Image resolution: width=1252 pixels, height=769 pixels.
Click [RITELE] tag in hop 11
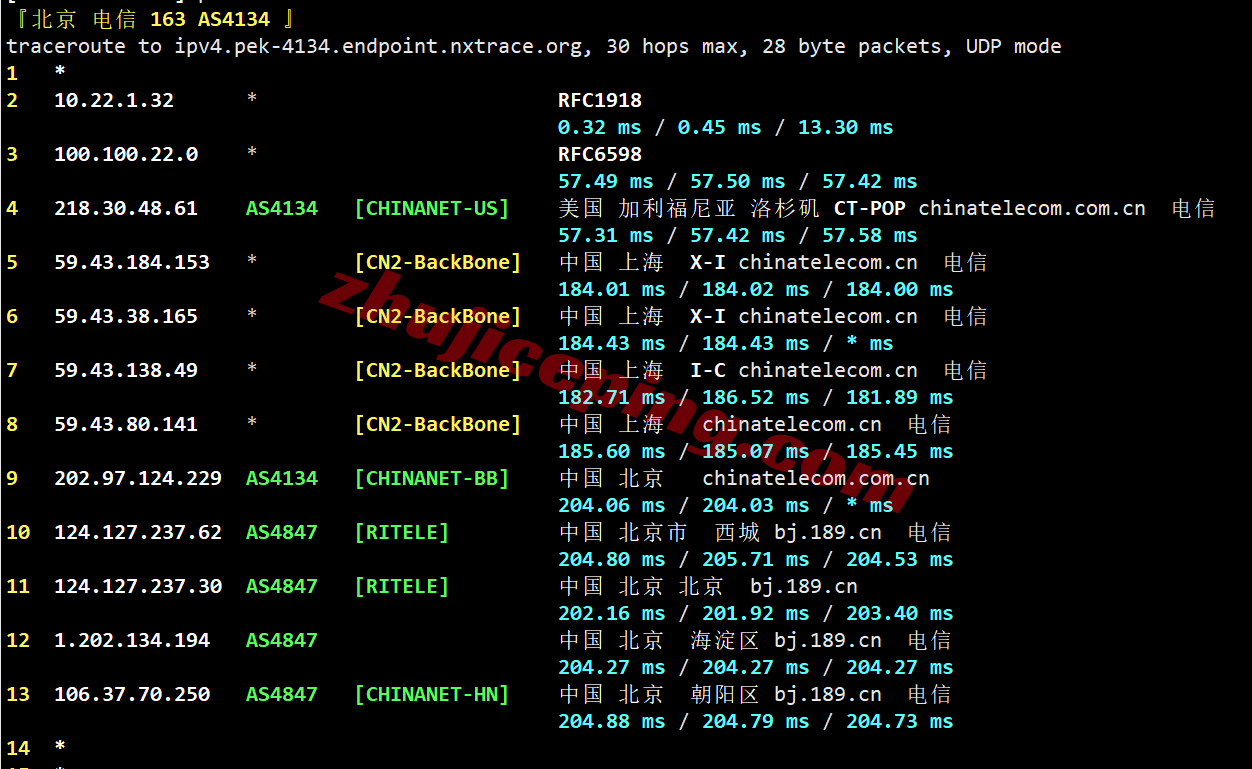pyautogui.click(x=402, y=586)
